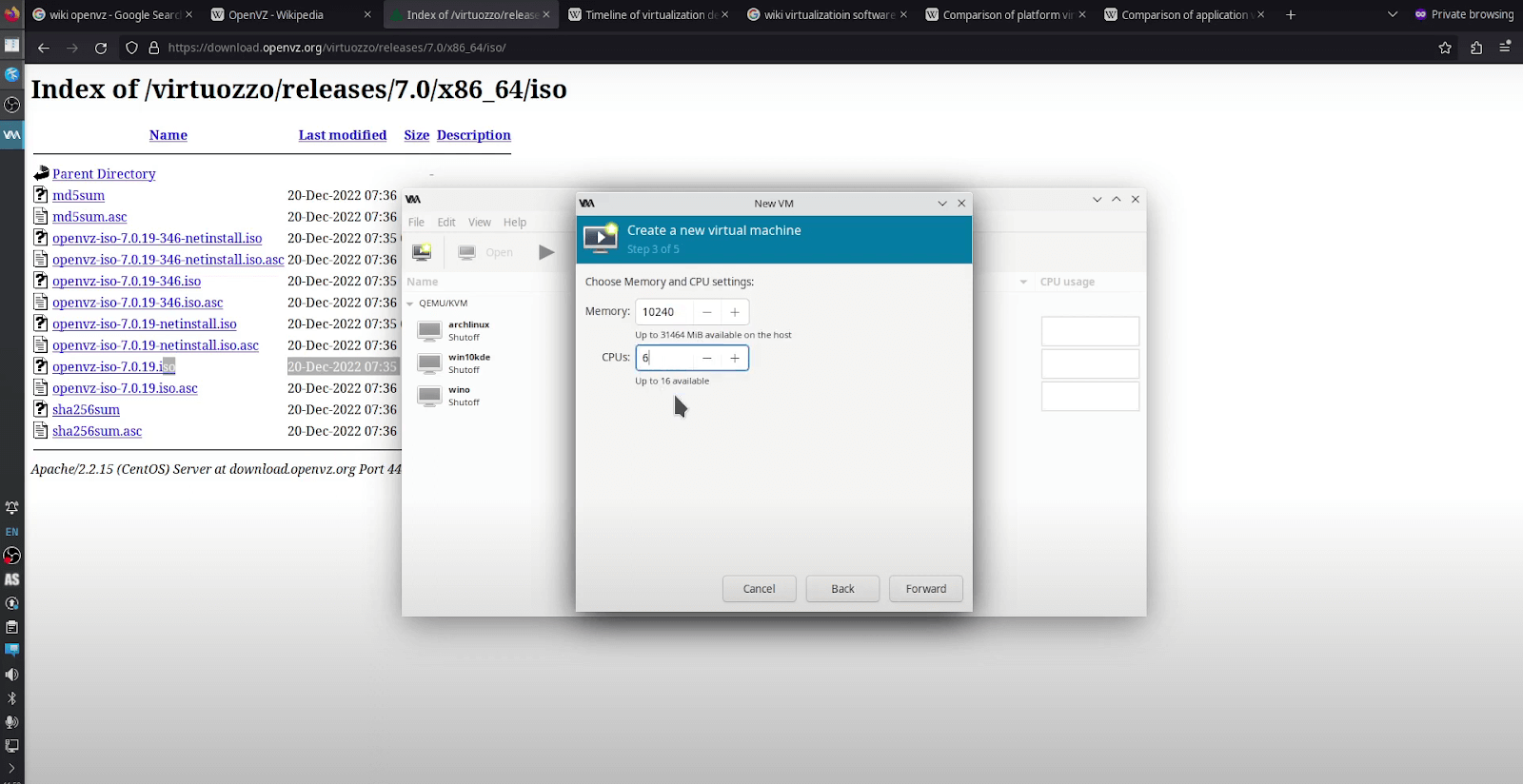Click the shield tracking protection icon
Image resolution: width=1523 pixels, height=784 pixels.
(x=132, y=48)
